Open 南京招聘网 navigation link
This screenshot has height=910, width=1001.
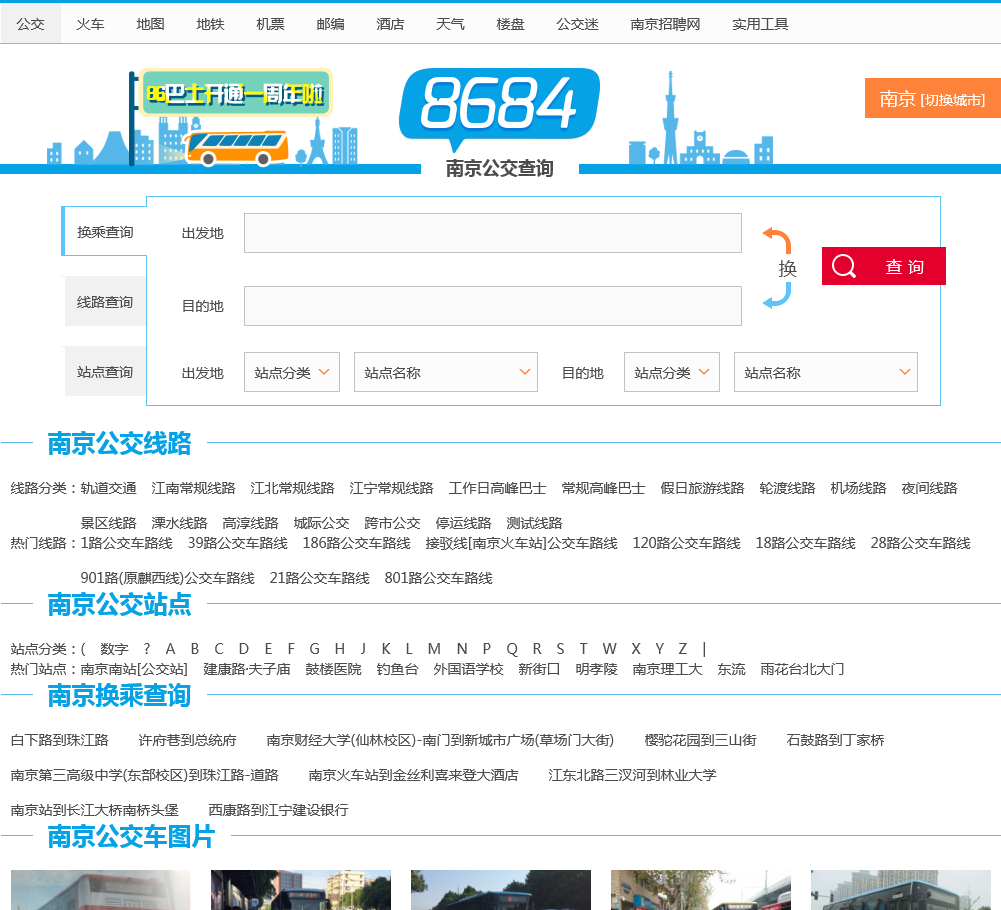tap(665, 24)
